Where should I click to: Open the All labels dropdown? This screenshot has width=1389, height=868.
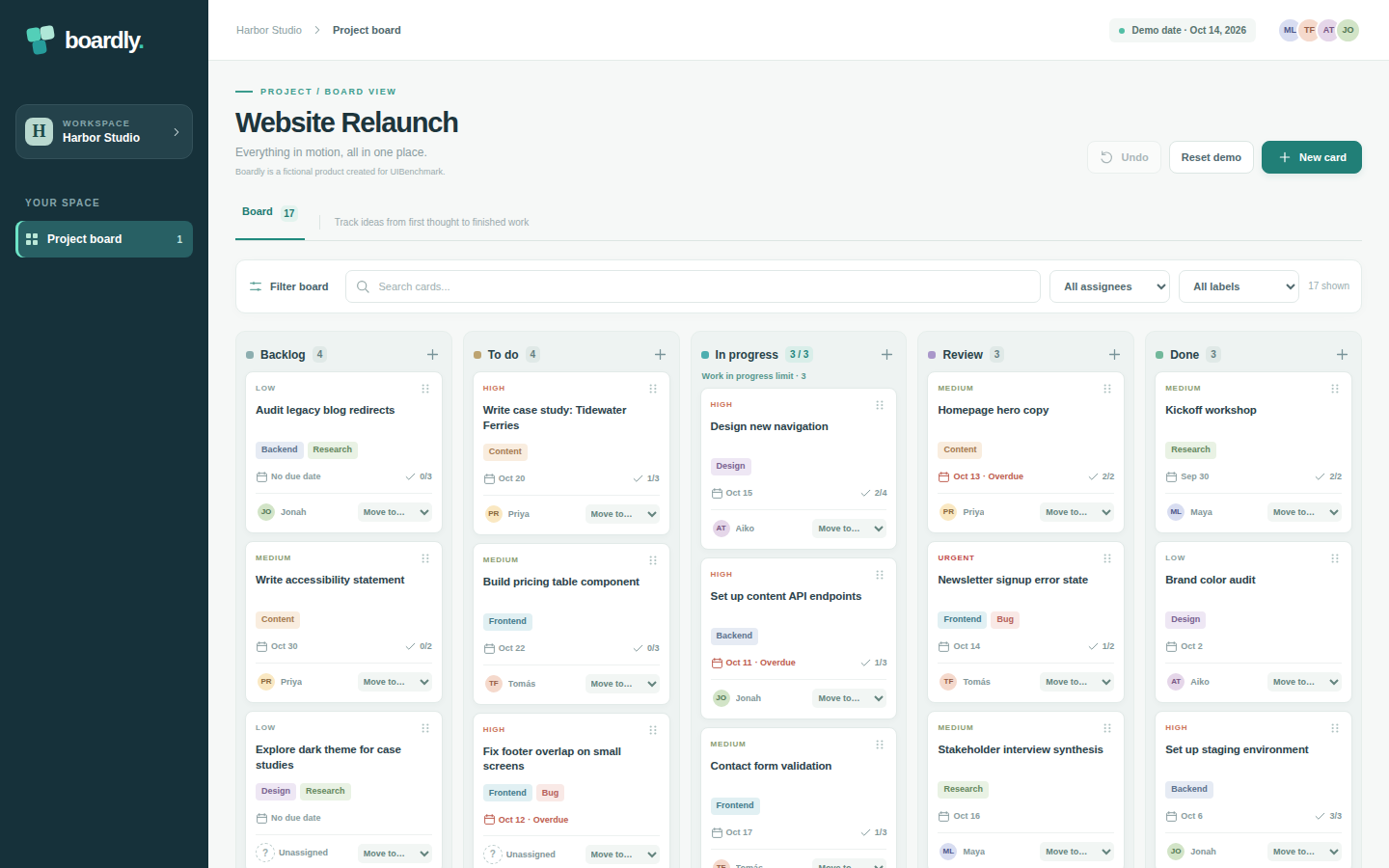tap(1239, 286)
